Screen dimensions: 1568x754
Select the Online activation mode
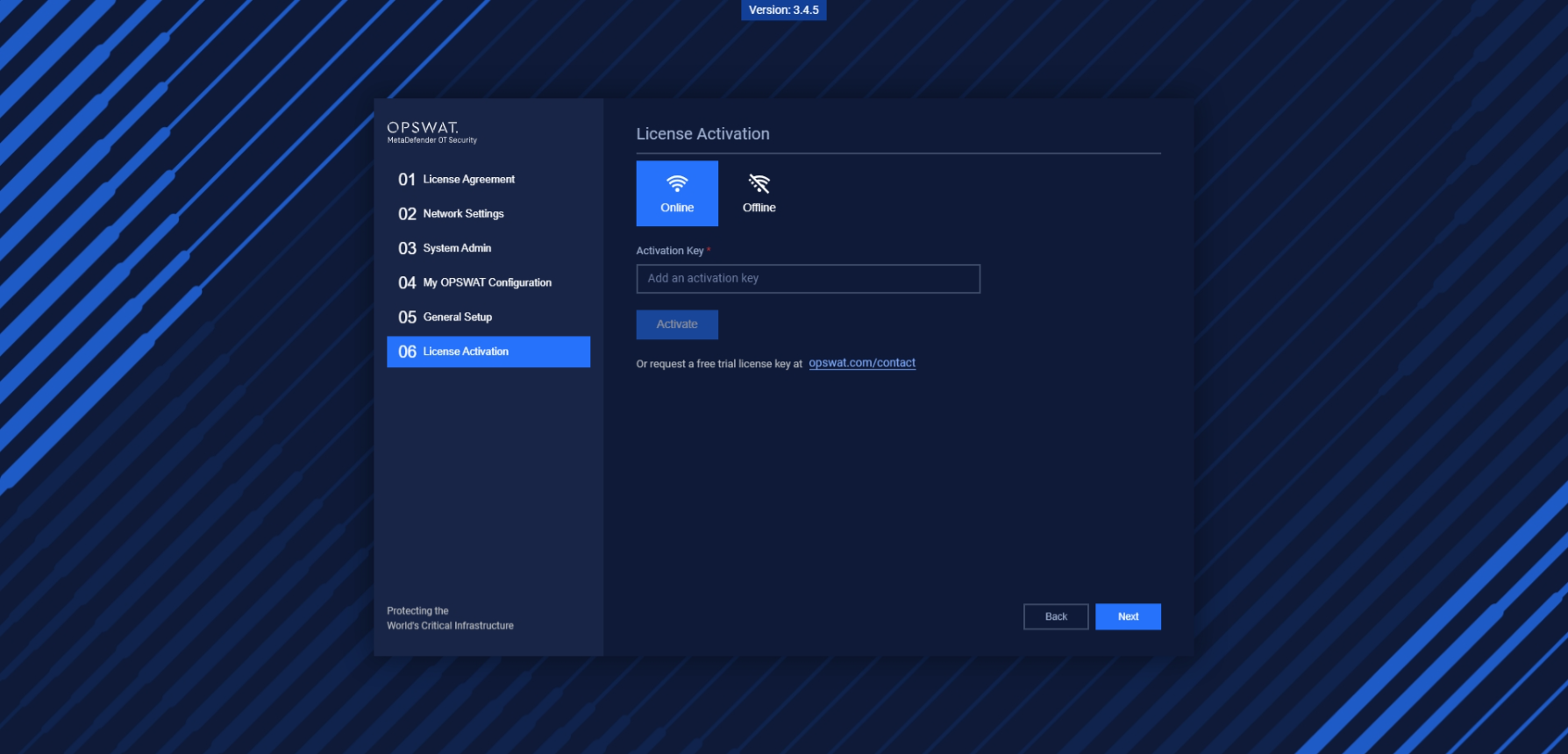click(677, 193)
